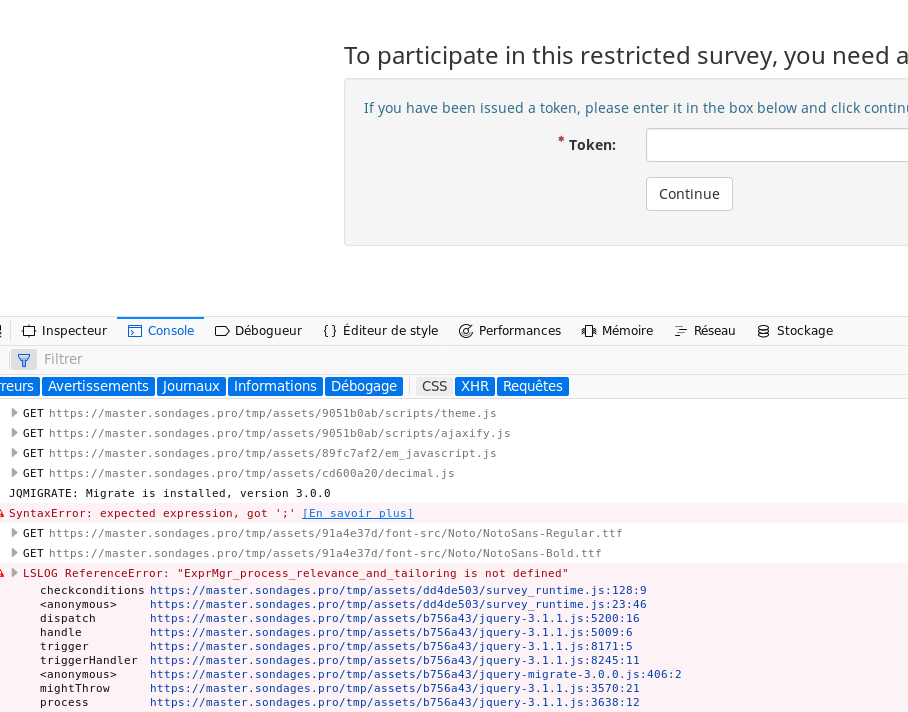The image size is (908, 712).
Task: Switch to the Console tab
Action: point(161,331)
